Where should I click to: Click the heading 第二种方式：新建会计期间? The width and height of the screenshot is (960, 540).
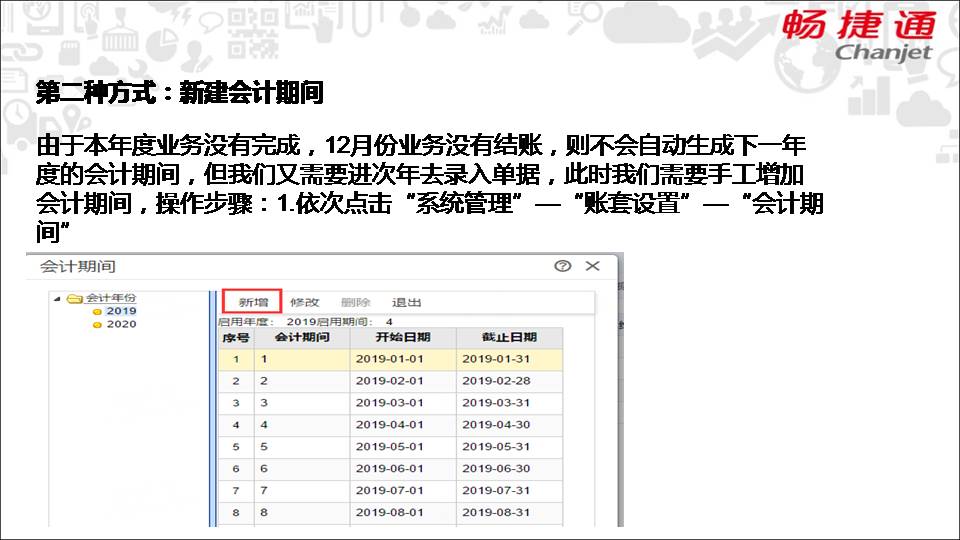(x=179, y=92)
